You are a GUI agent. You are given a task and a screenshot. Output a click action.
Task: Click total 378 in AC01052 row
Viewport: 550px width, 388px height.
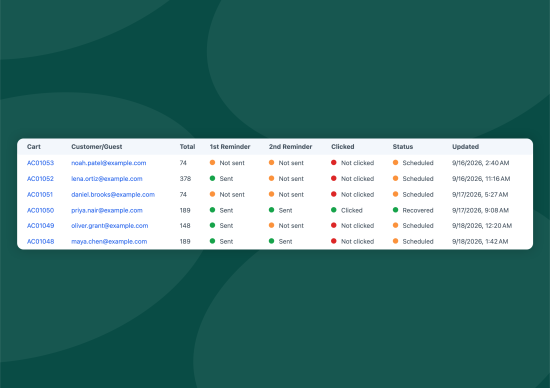click(185, 179)
